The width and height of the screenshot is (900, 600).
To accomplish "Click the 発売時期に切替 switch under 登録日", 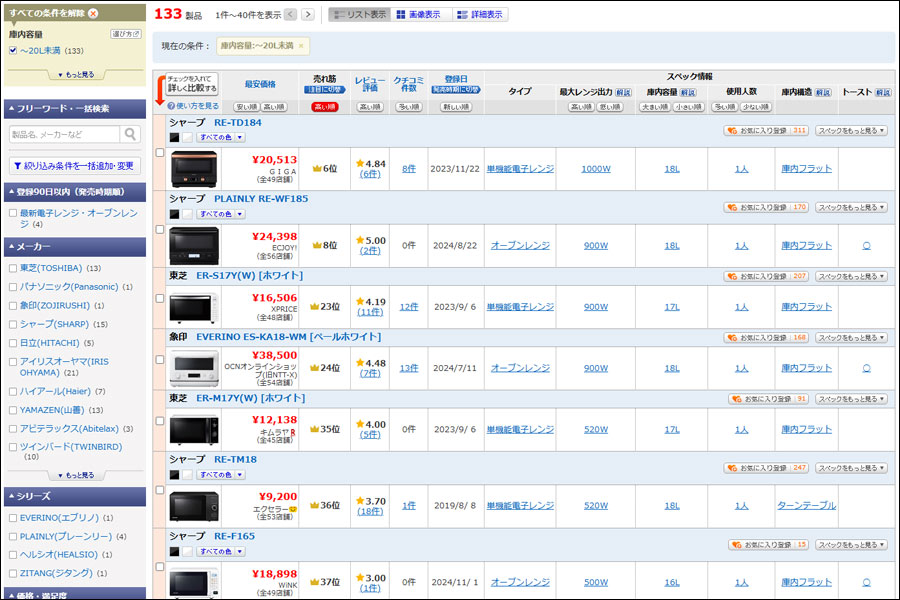I will (x=456, y=90).
